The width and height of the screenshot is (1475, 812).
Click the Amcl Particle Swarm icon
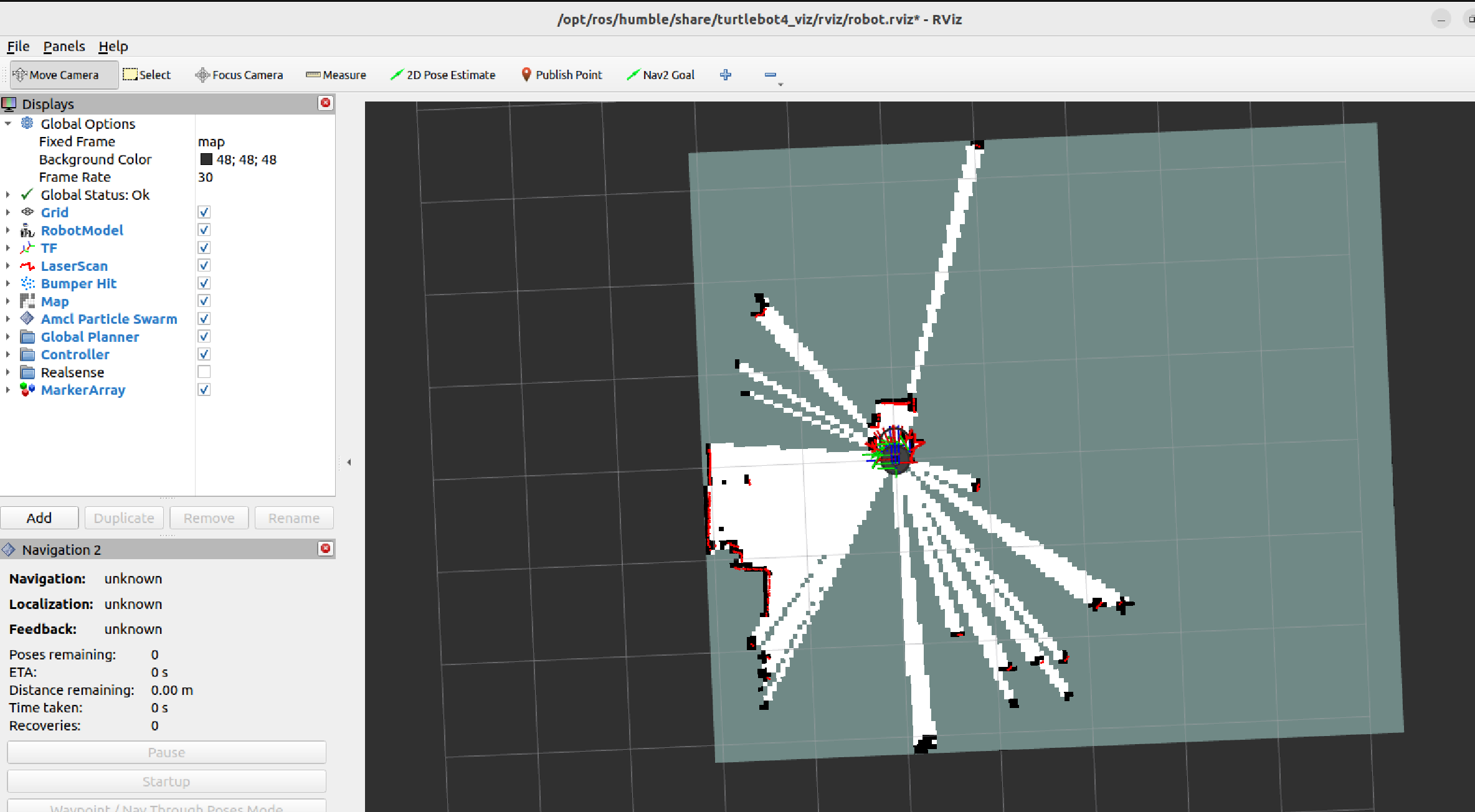pos(27,319)
